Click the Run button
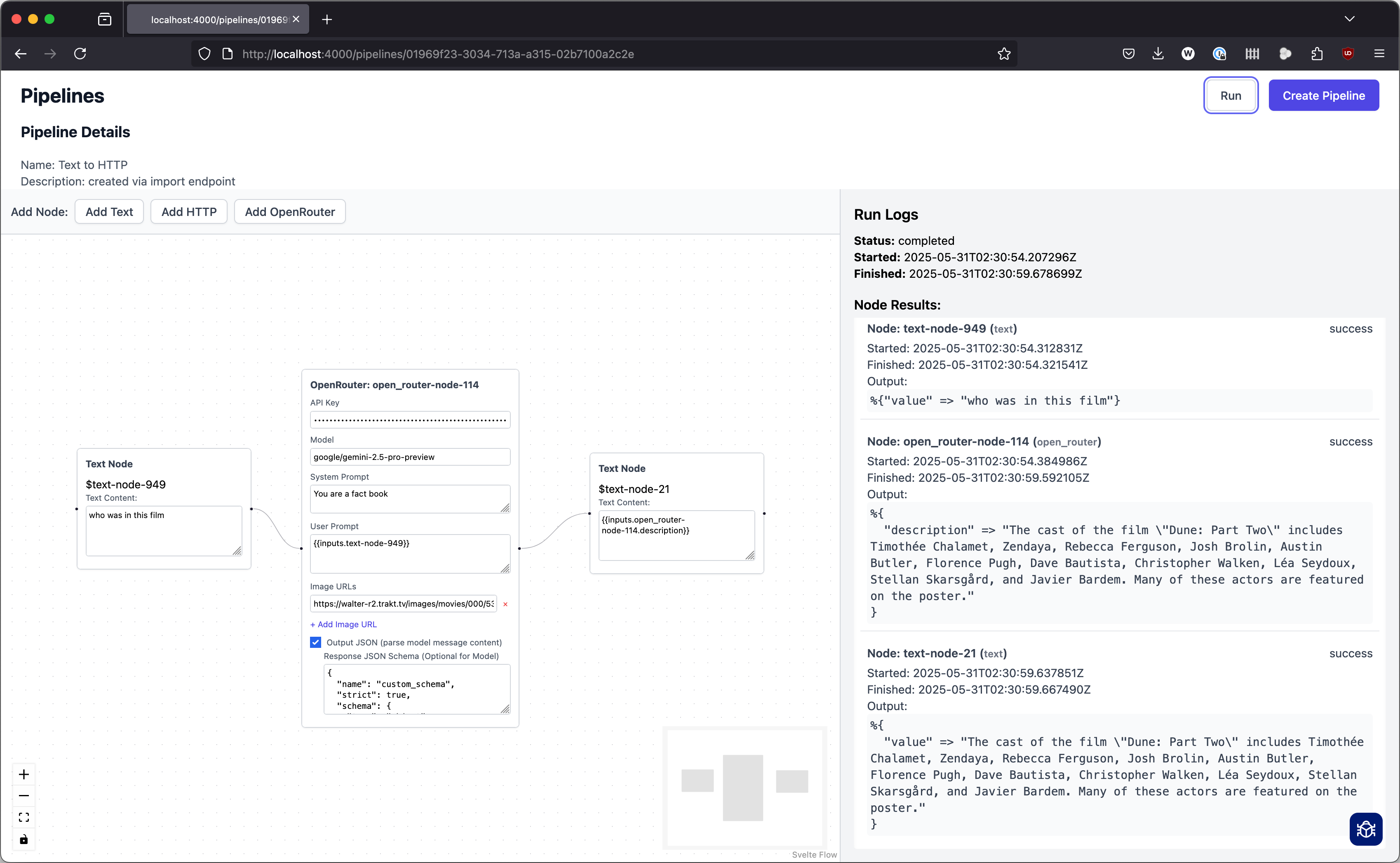 coord(1231,95)
